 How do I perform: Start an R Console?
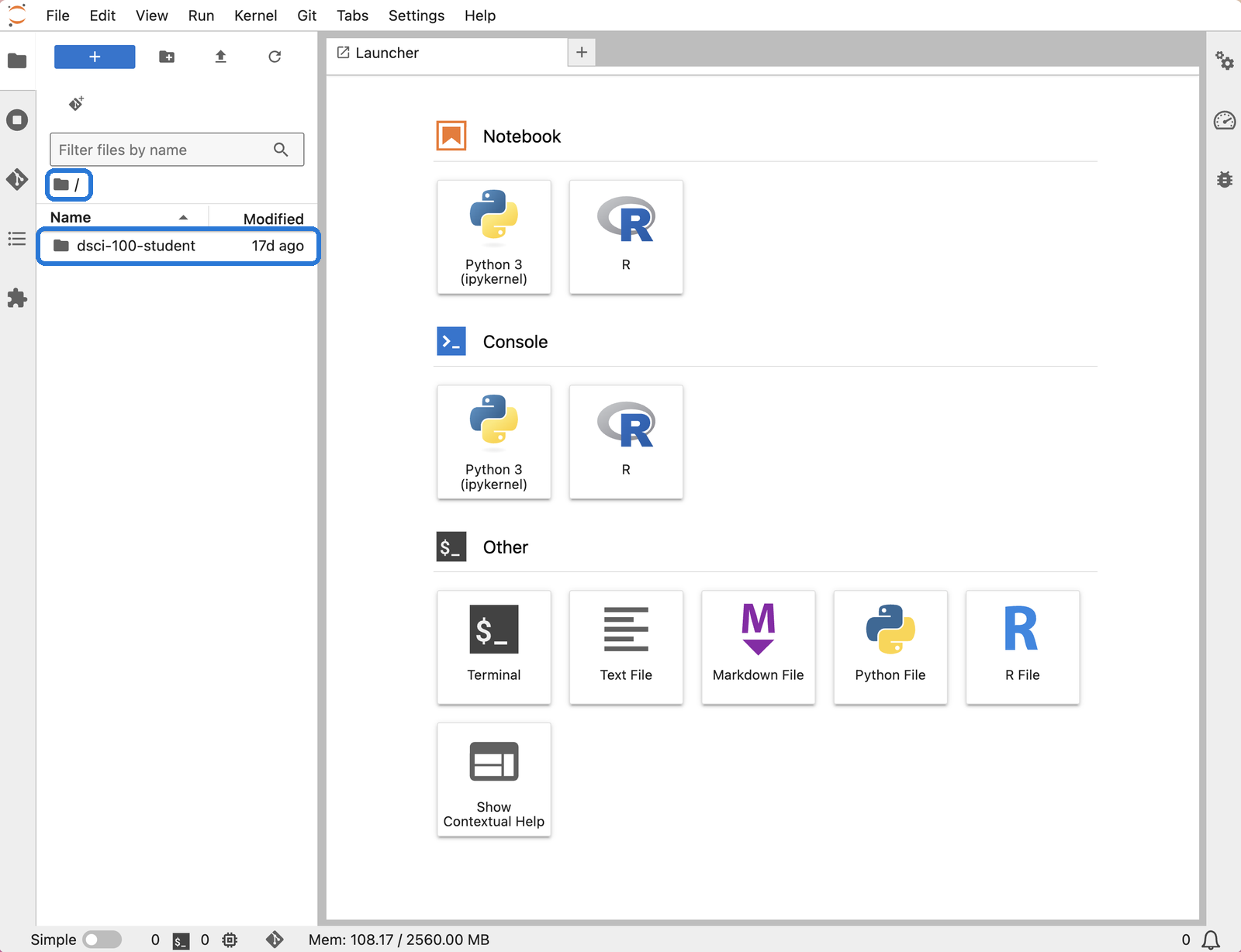[626, 442]
